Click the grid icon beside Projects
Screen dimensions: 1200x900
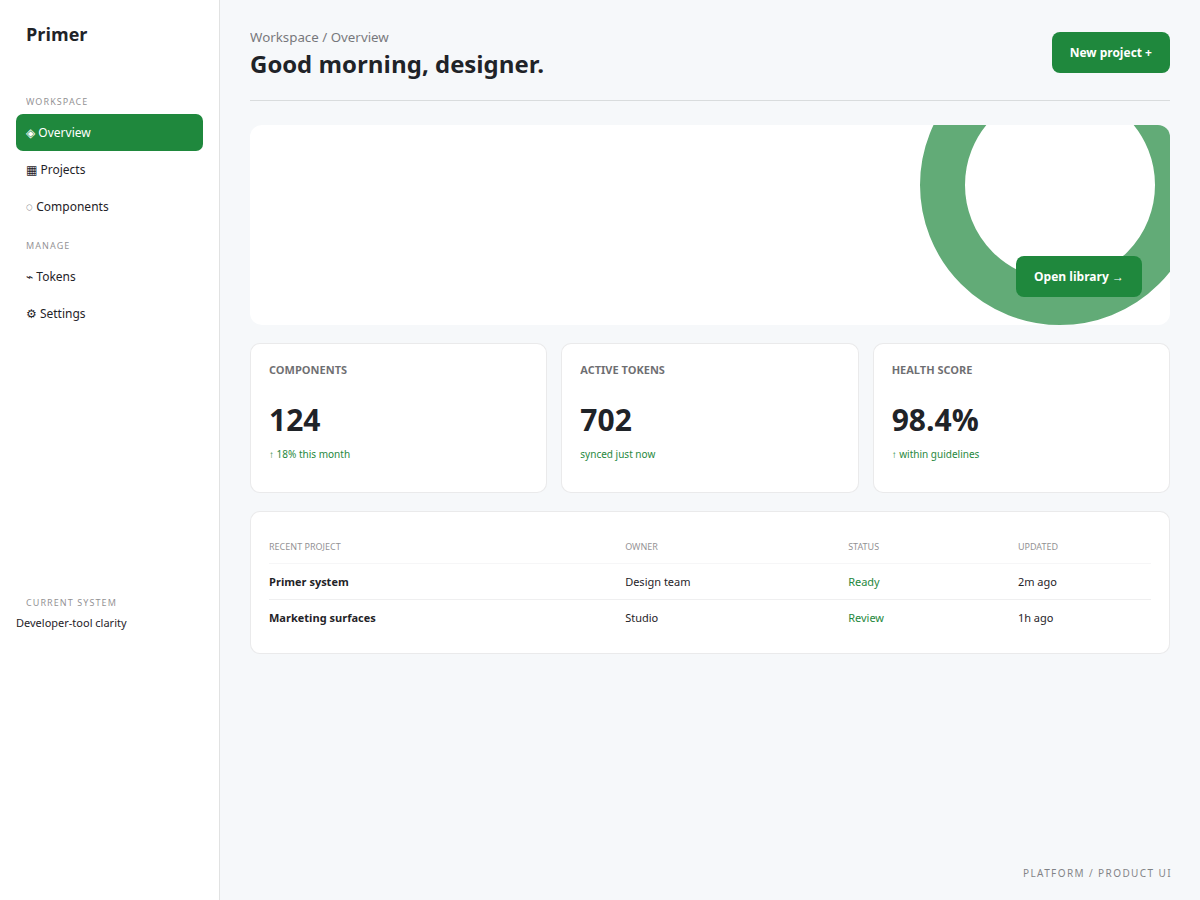click(31, 170)
